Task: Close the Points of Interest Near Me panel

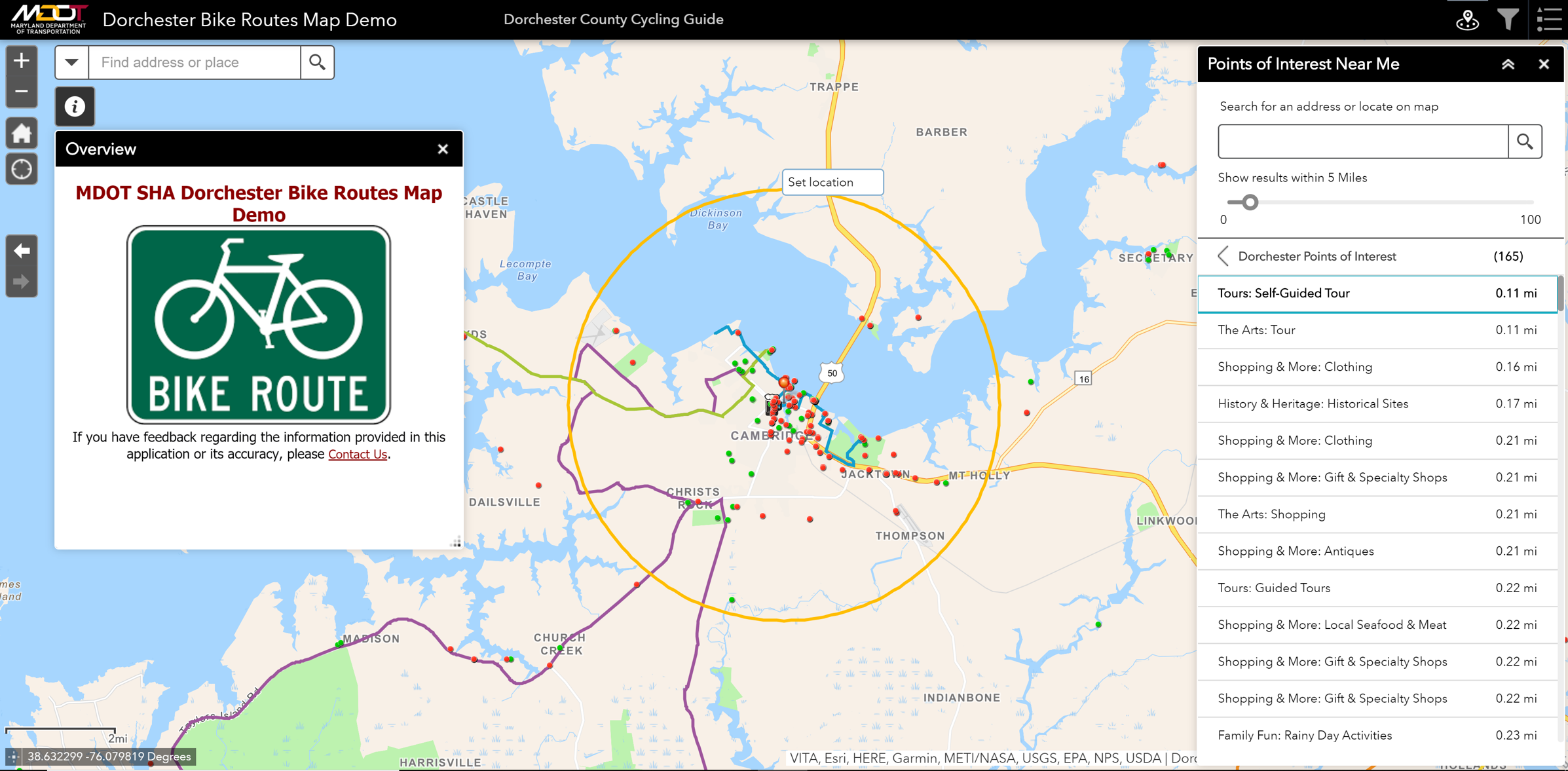Action: click(x=1544, y=64)
